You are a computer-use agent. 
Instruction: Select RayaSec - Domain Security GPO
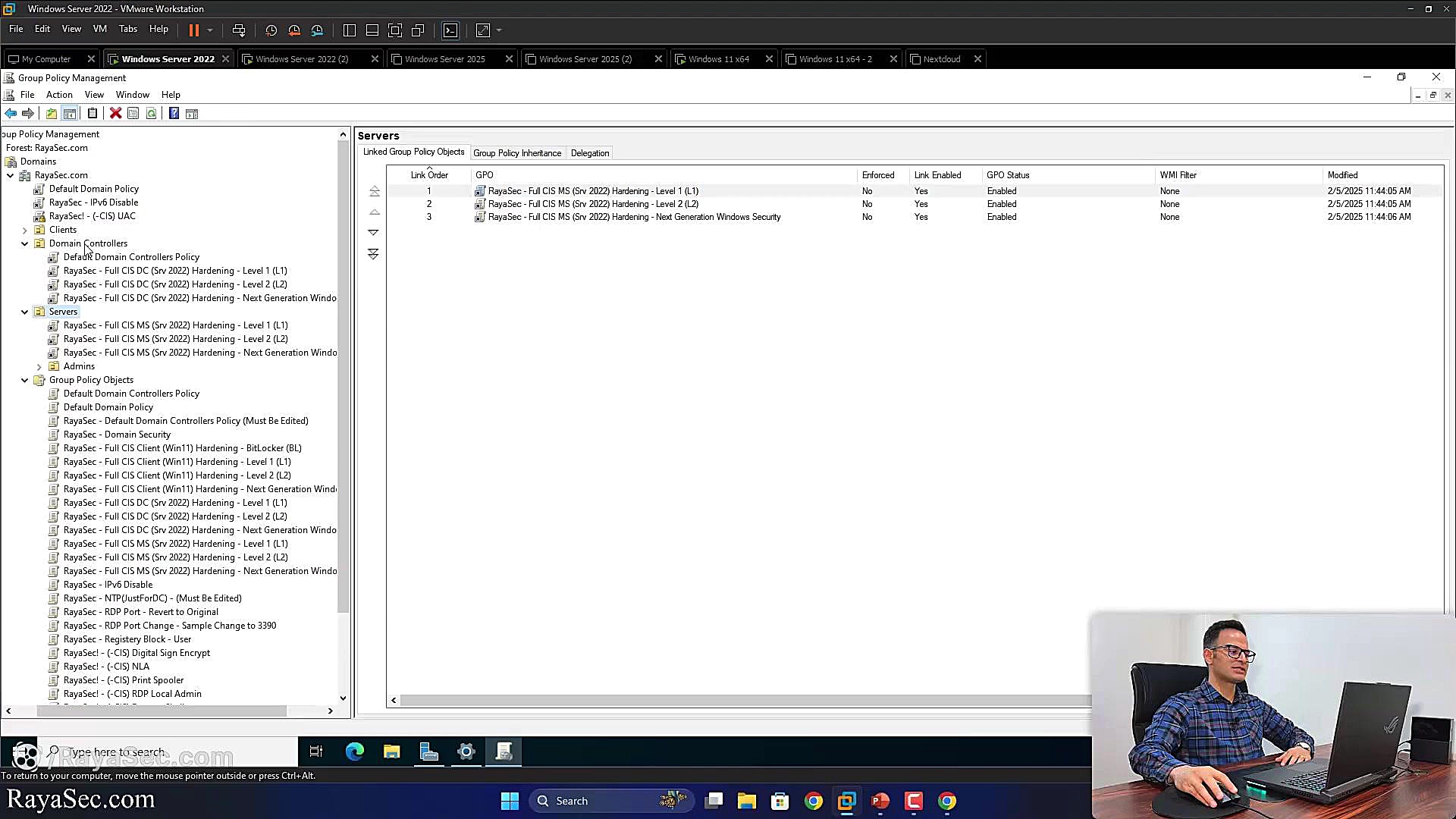click(117, 435)
